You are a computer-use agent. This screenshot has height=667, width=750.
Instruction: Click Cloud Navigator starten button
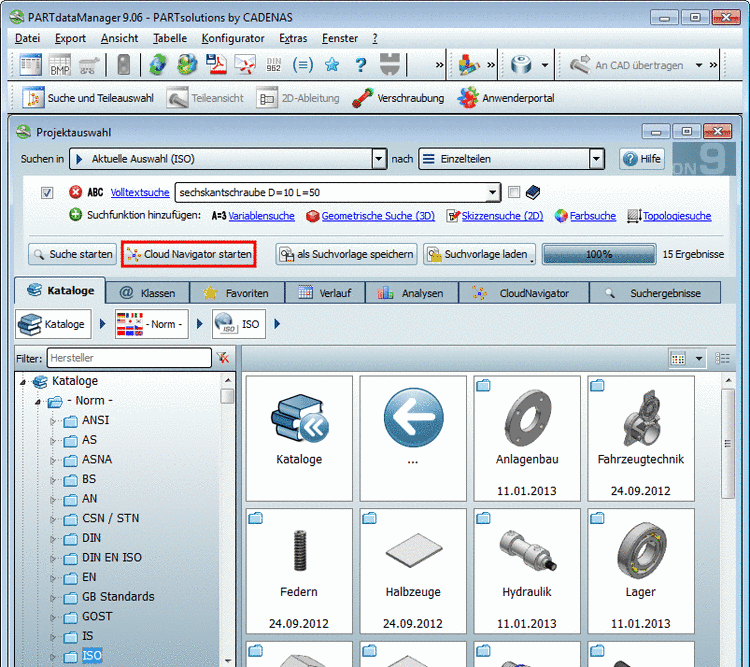point(189,254)
